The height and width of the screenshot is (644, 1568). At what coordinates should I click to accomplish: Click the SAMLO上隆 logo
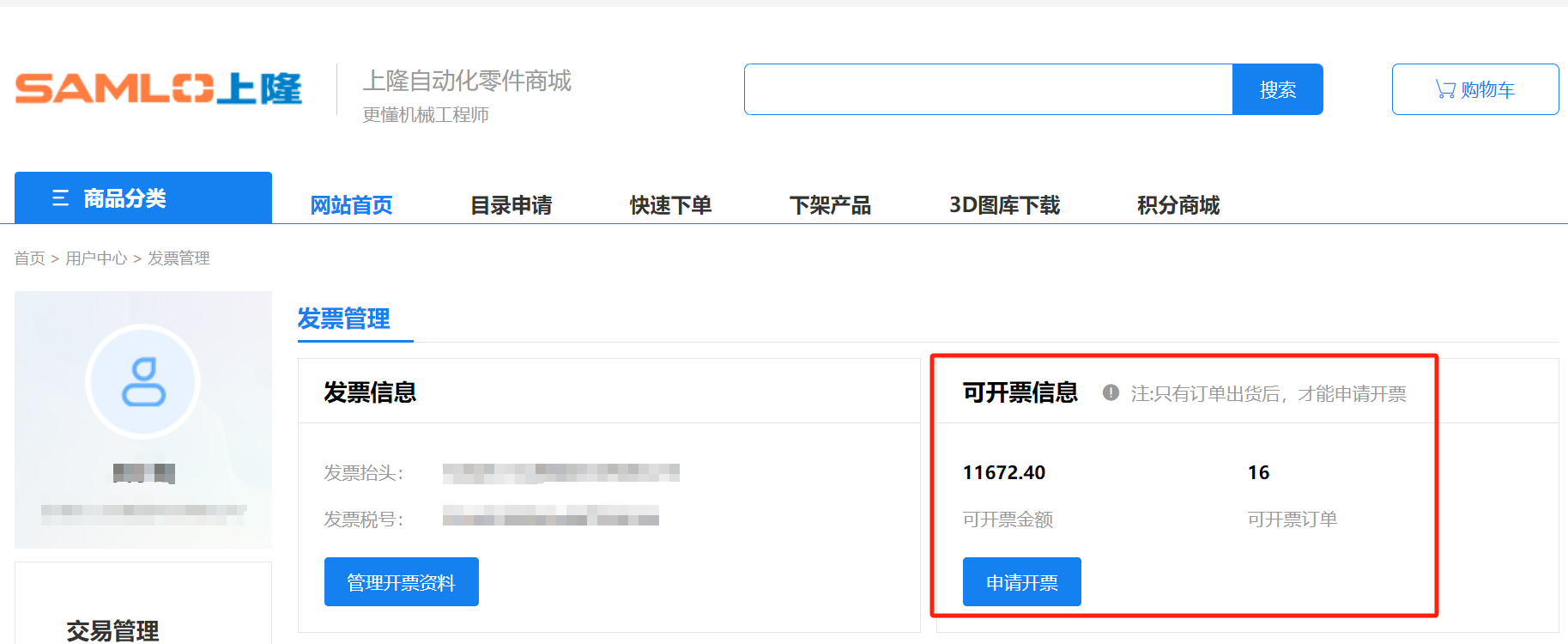(159, 89)
